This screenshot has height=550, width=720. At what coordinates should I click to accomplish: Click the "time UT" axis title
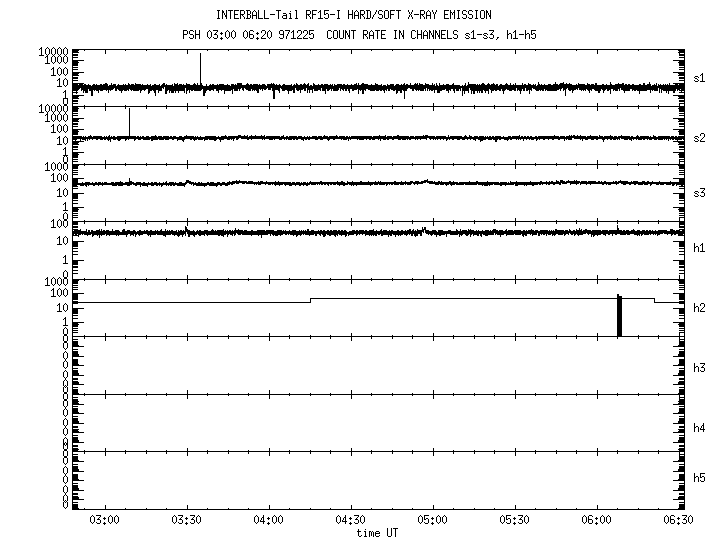378,534
